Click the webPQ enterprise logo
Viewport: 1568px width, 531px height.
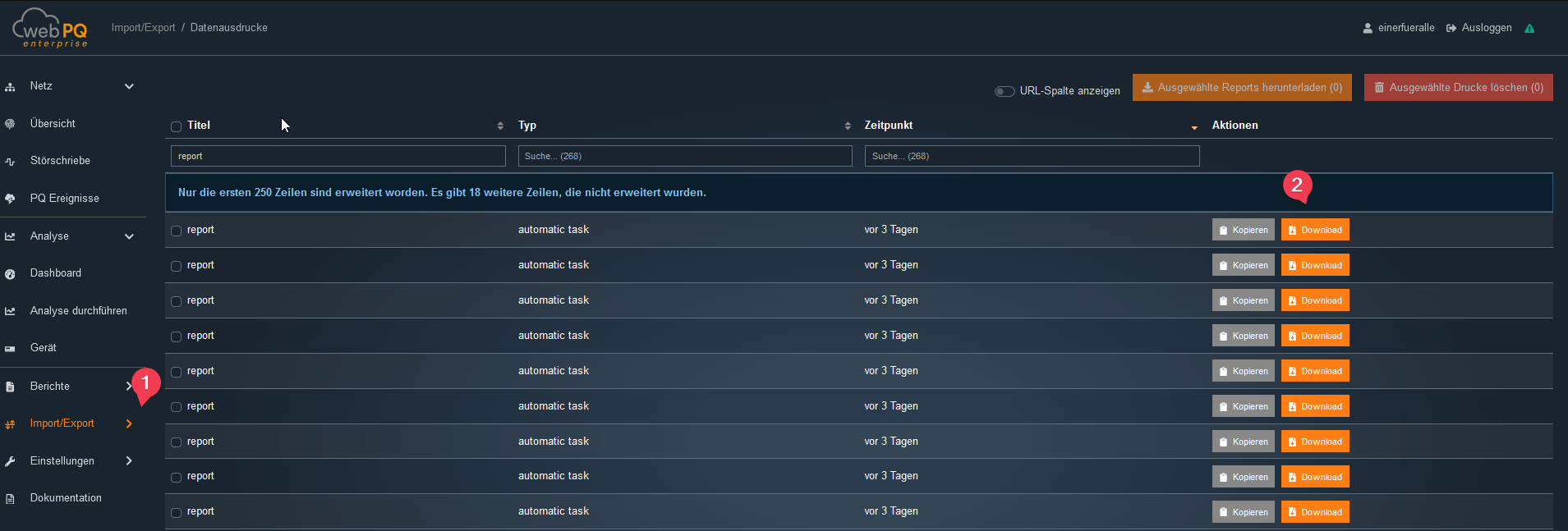[x=50, y=28]
